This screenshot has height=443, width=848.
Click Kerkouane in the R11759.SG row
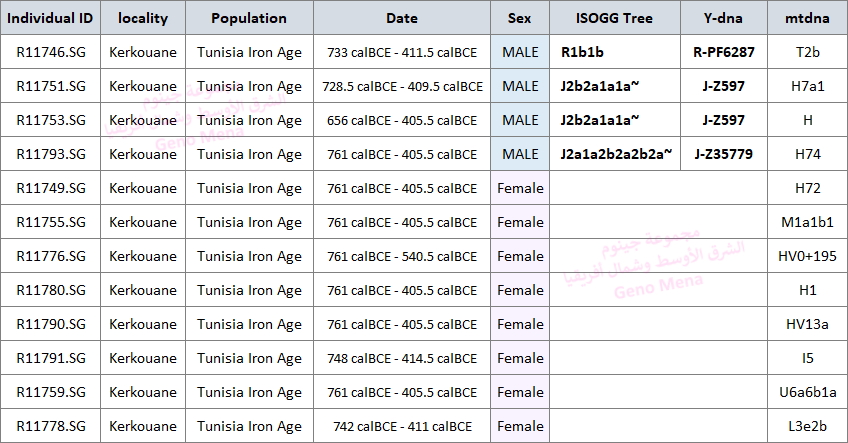point(143,392)
